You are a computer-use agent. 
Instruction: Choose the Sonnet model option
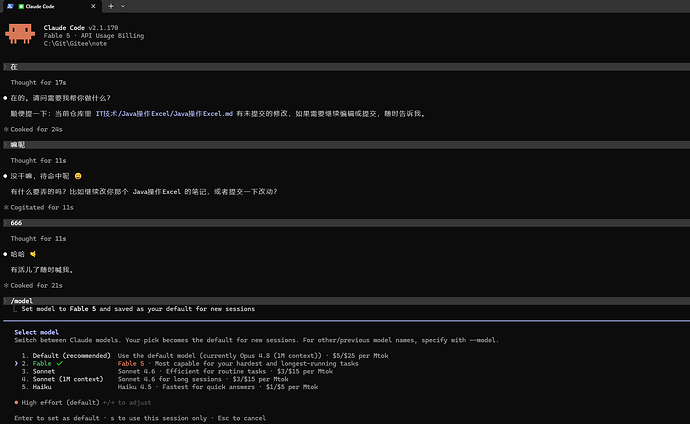pyautogui.click(x=38, y=371)
